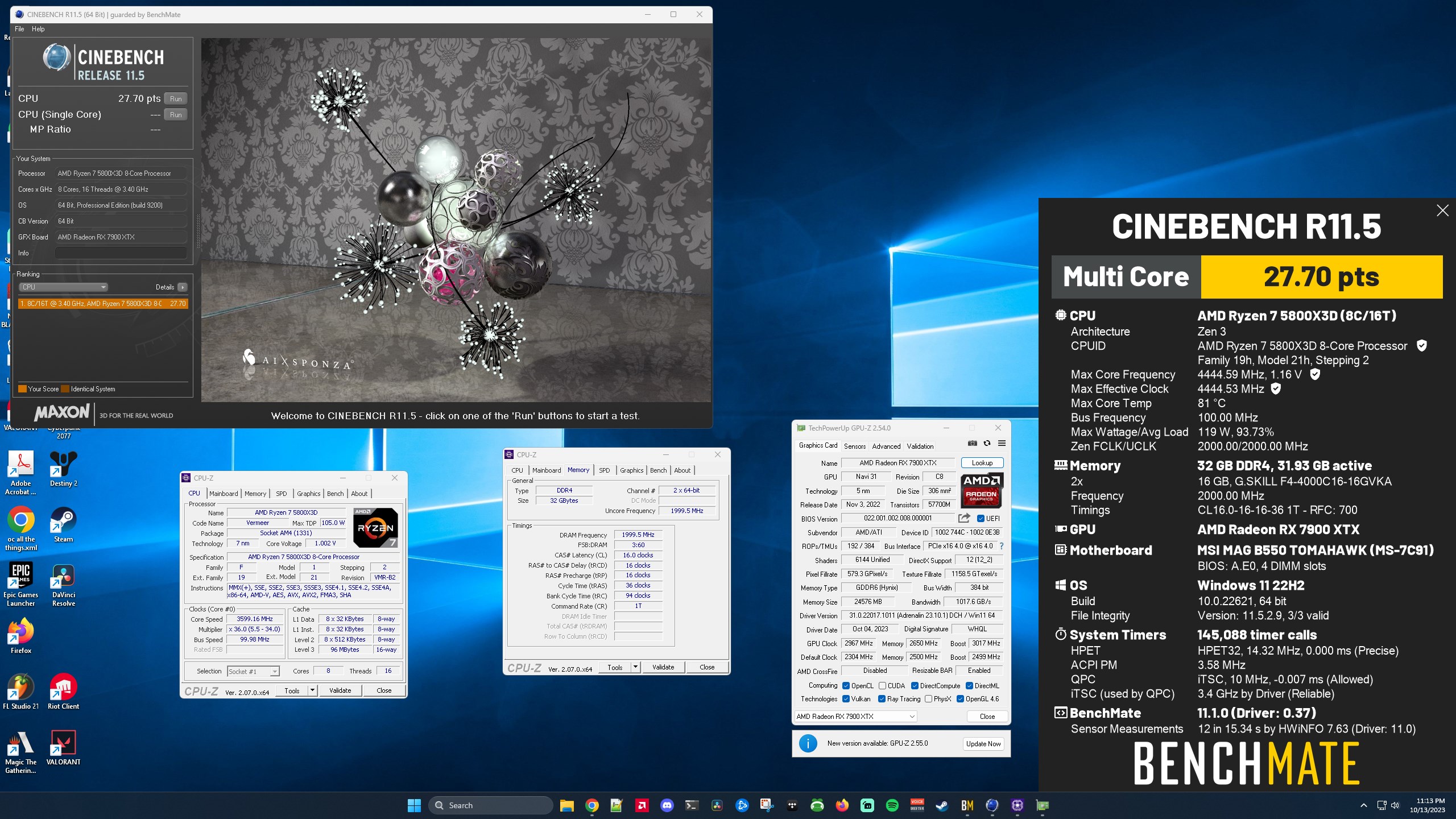The image size is (1456, 819).
Task: Open the Steam desktop shortcut
Action: [64, 525]
